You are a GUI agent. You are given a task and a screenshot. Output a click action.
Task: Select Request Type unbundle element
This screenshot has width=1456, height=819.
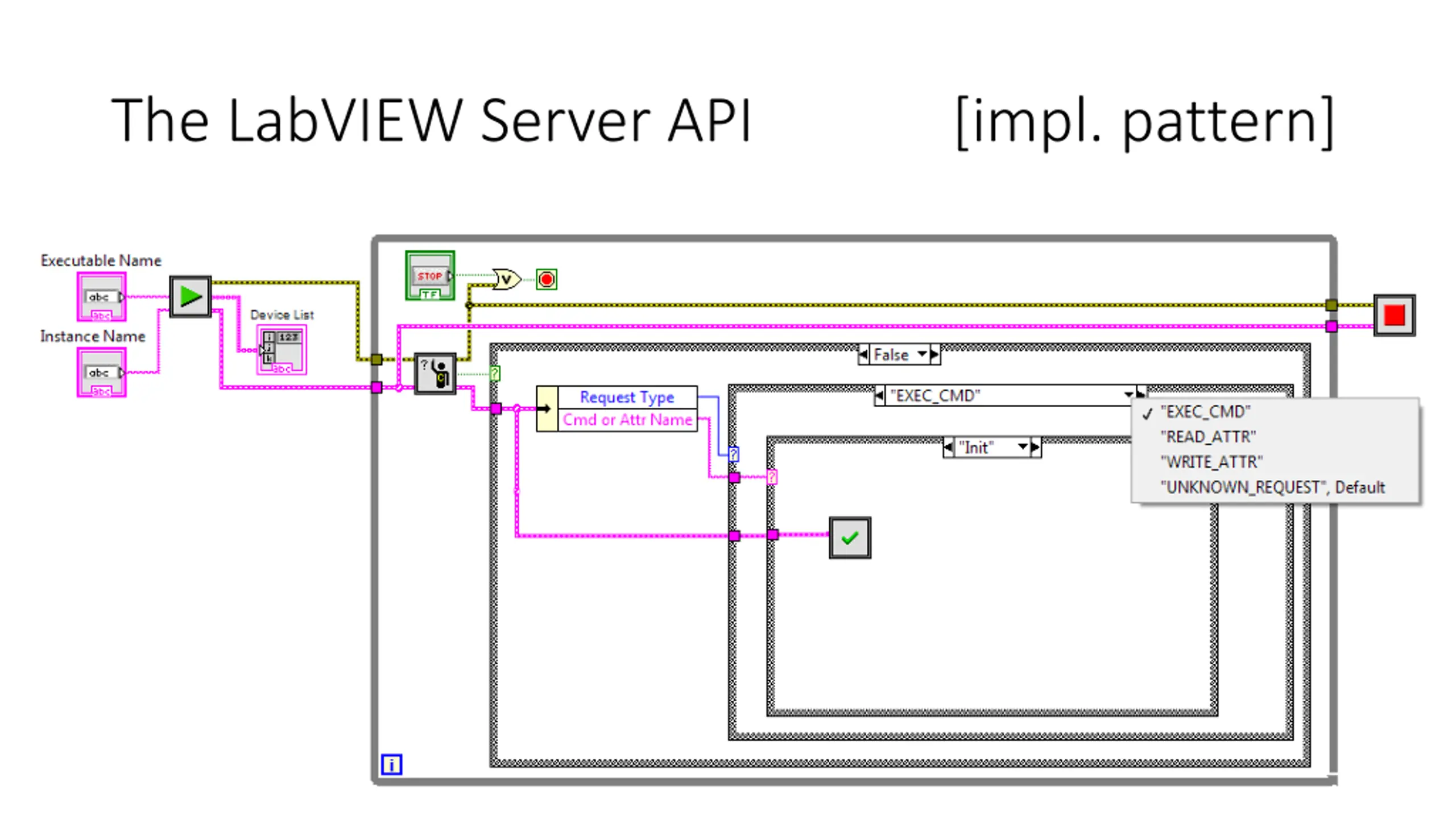[627, 397]
